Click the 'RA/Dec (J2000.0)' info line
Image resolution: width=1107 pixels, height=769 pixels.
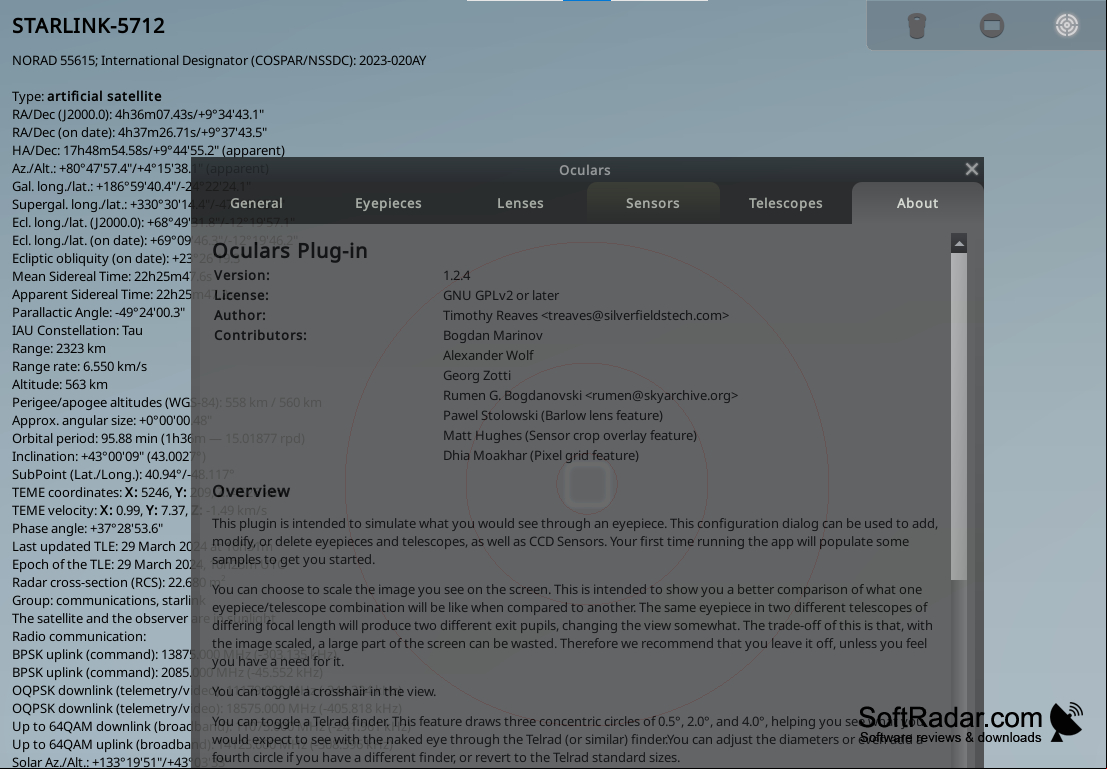point(138,114)
